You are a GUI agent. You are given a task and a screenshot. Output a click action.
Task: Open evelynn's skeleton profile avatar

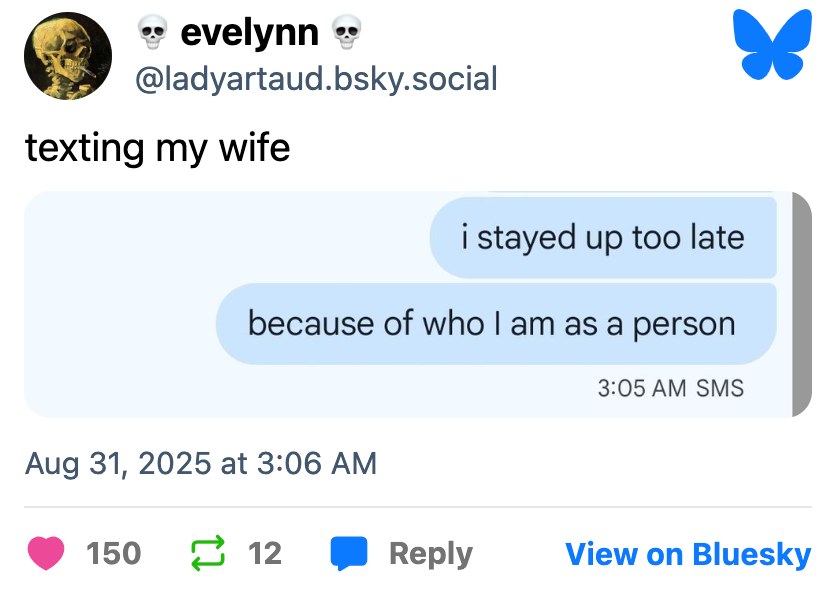click(68, 56)
